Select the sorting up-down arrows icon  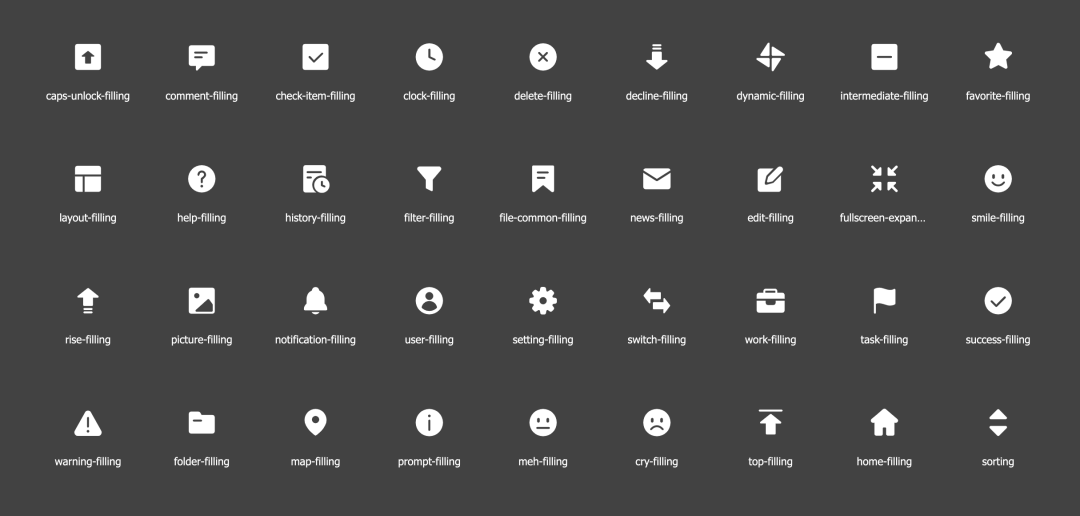point(998,422)
